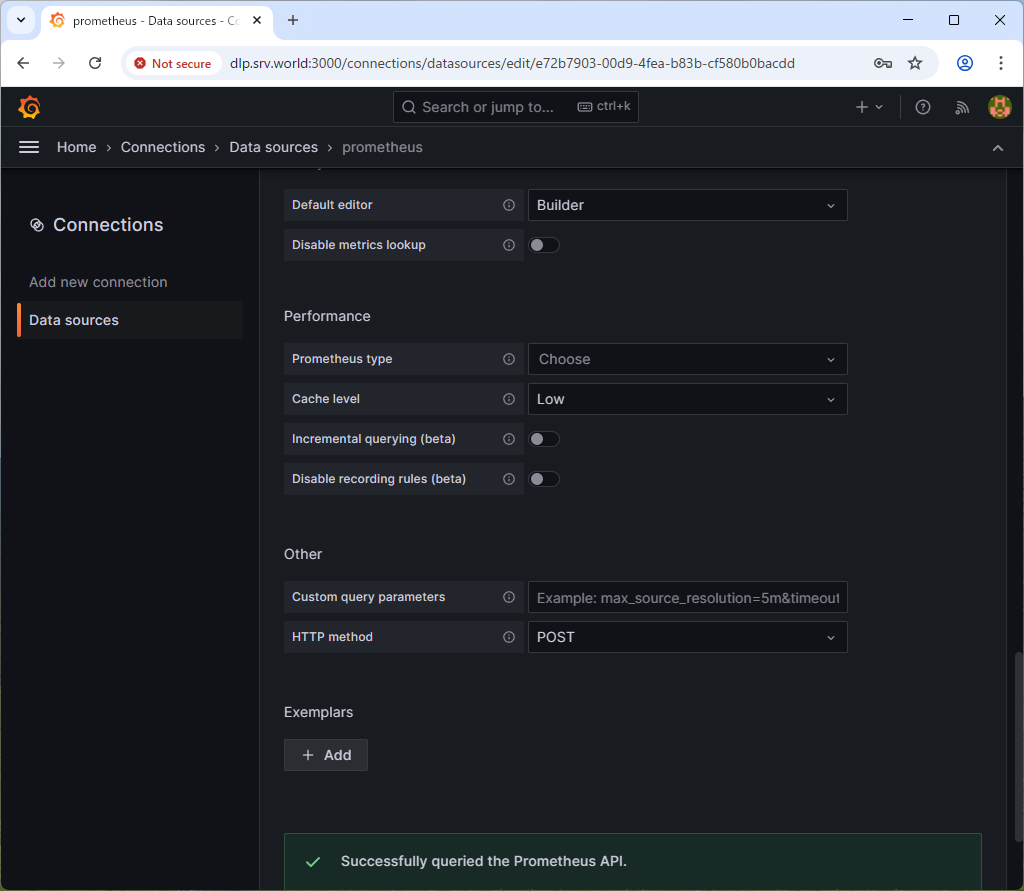Show info tooltip for Prometheus type

click(x=509, y=359)
